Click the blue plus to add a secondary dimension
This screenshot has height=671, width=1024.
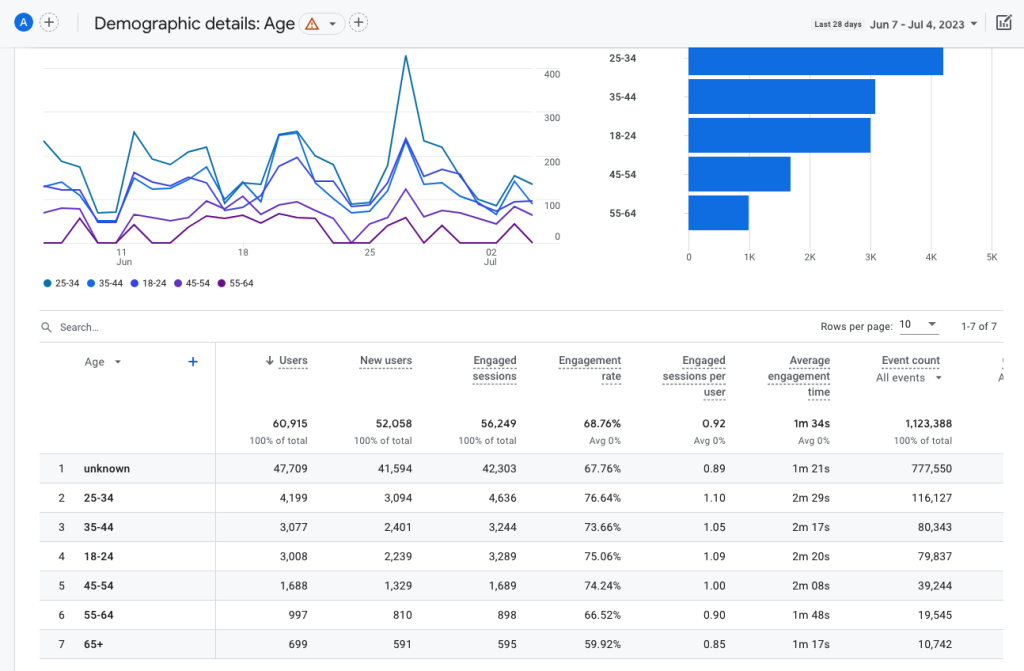coord(192,362)
